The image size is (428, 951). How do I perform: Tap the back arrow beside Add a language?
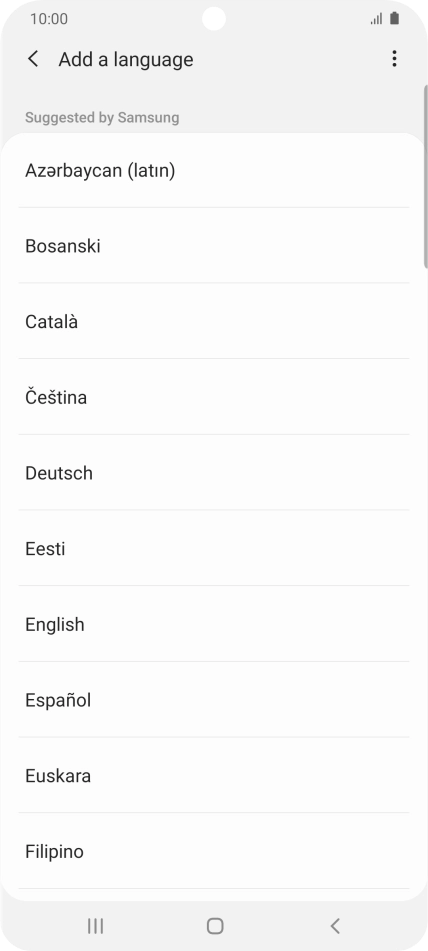pos(33,59)
